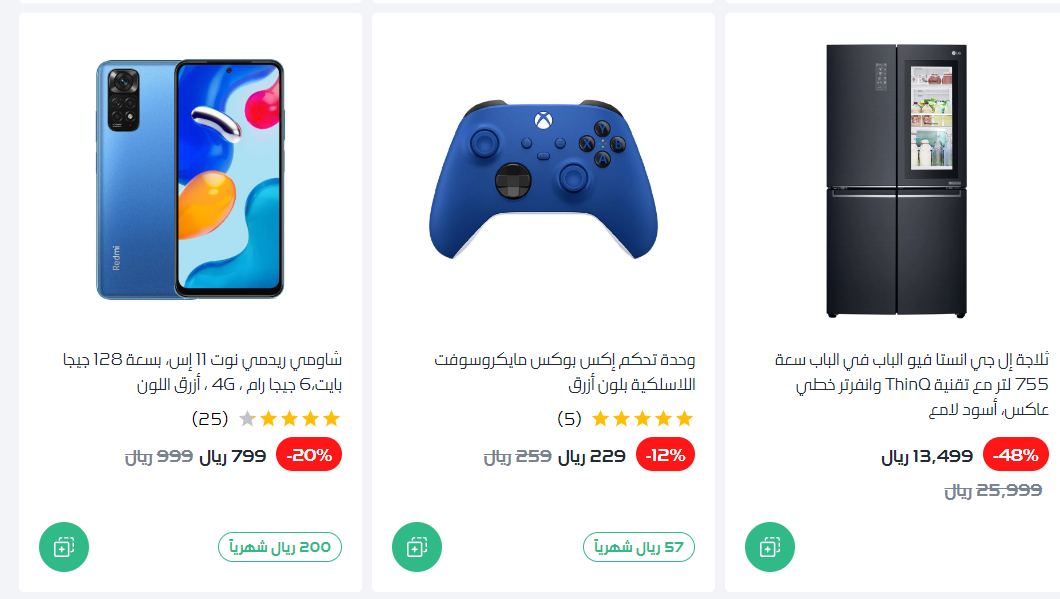Open the black LG refrigerator image
Screen dimensions: 1060x599
[x=896, y=181]
